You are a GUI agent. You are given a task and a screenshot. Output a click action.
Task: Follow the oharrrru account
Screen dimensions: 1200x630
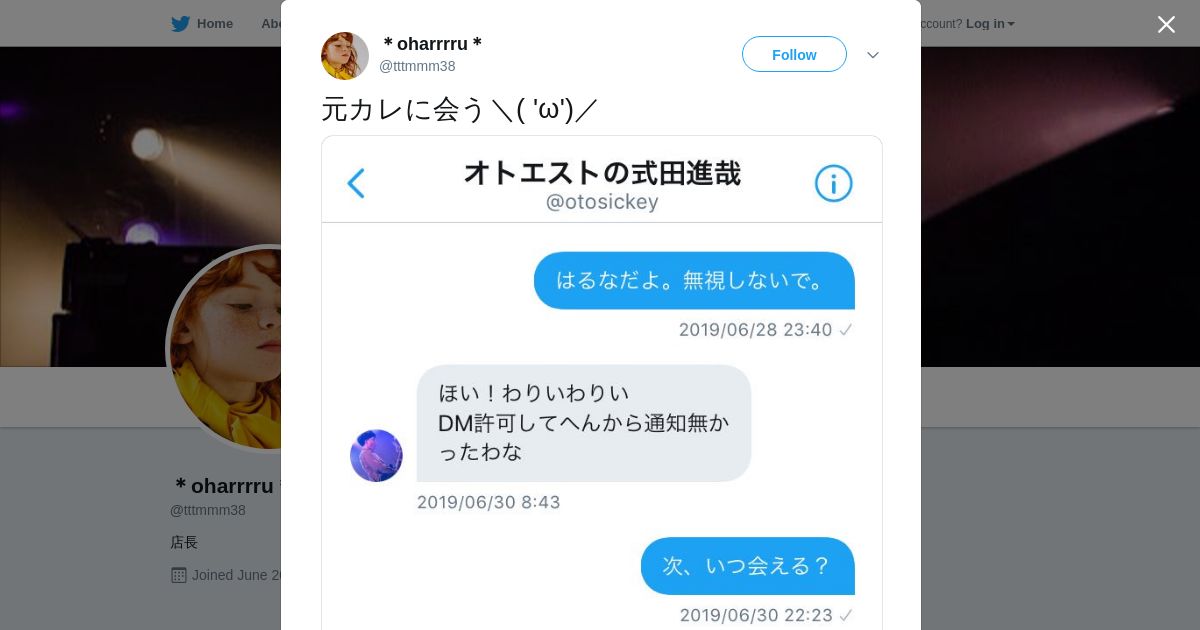[x=794, y=54]
